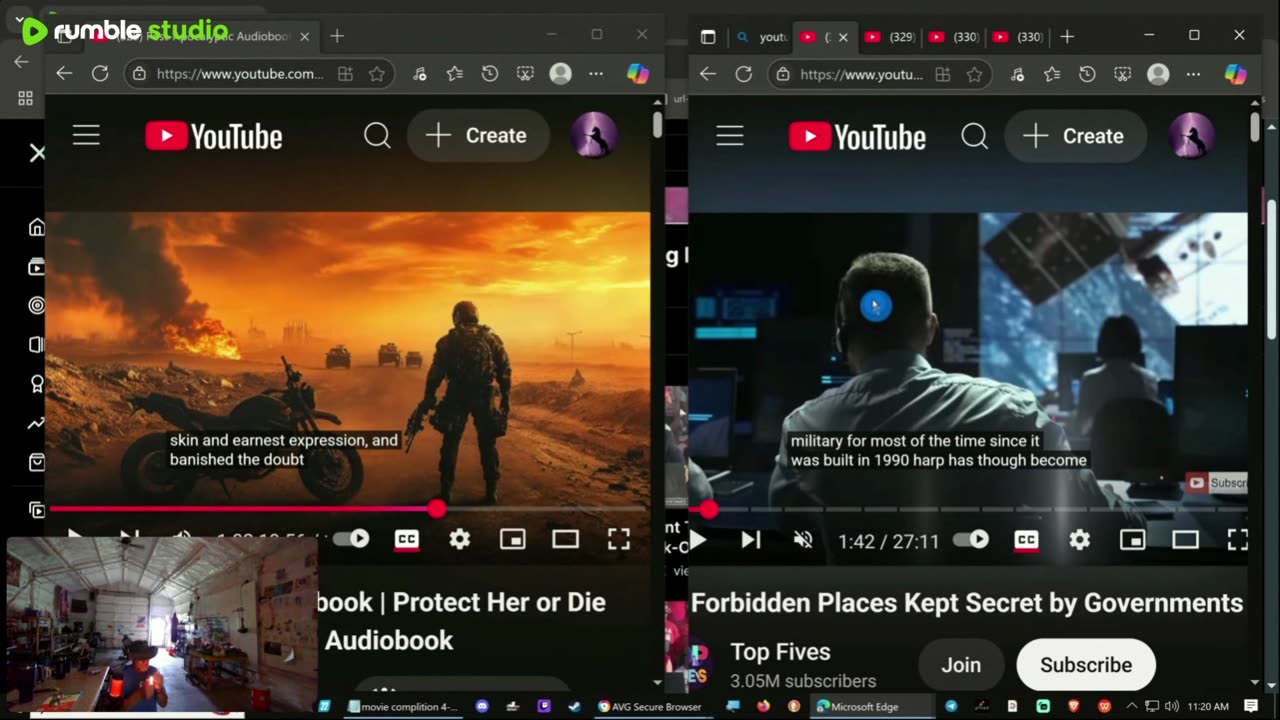This screenshot has height=720, width=1280.
Task: Join the Top Fives channel membership
Action: coord(960,665)
